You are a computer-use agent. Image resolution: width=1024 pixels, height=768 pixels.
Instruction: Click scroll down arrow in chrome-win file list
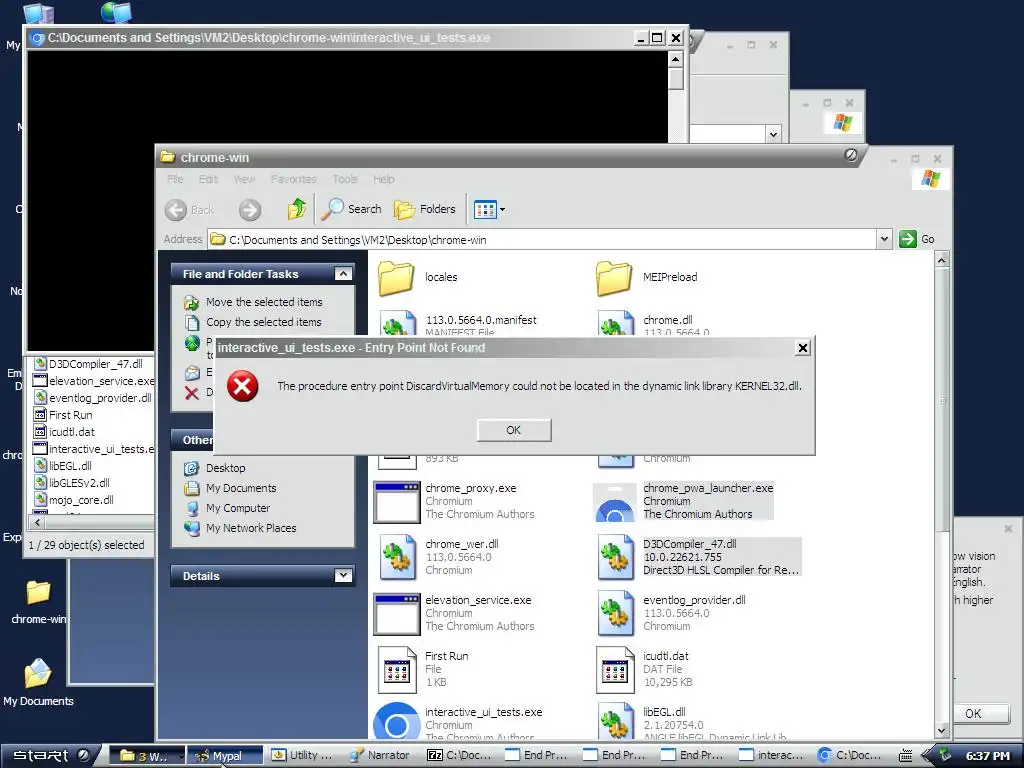coord(942,731)
